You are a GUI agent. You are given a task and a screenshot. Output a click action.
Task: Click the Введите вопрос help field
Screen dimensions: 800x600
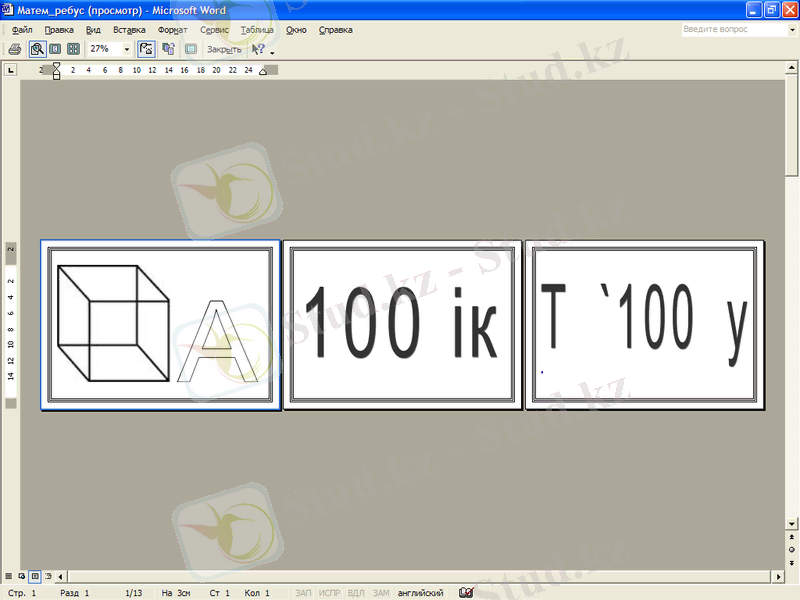pos(726,30)
